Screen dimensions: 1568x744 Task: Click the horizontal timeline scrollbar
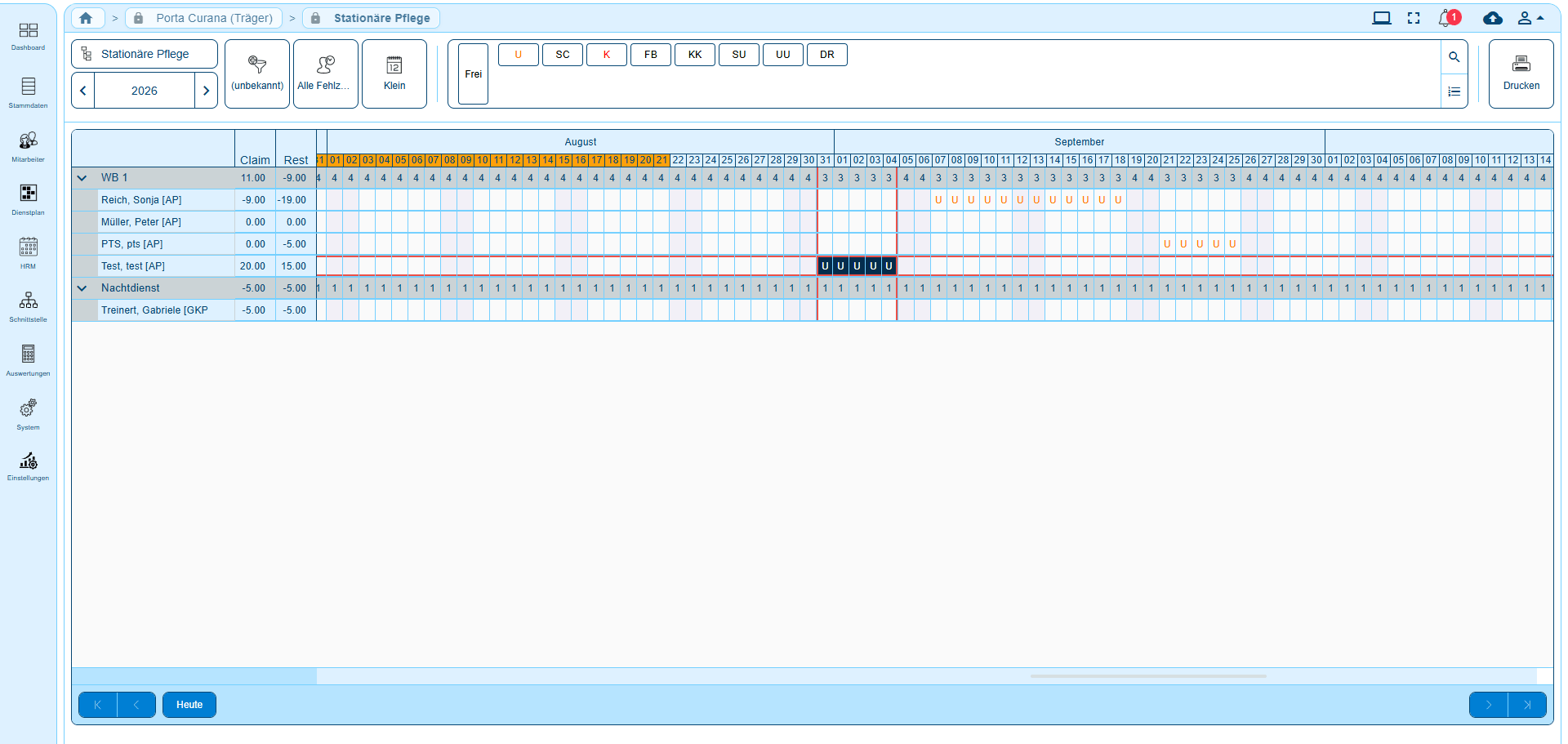(1147, 676)
